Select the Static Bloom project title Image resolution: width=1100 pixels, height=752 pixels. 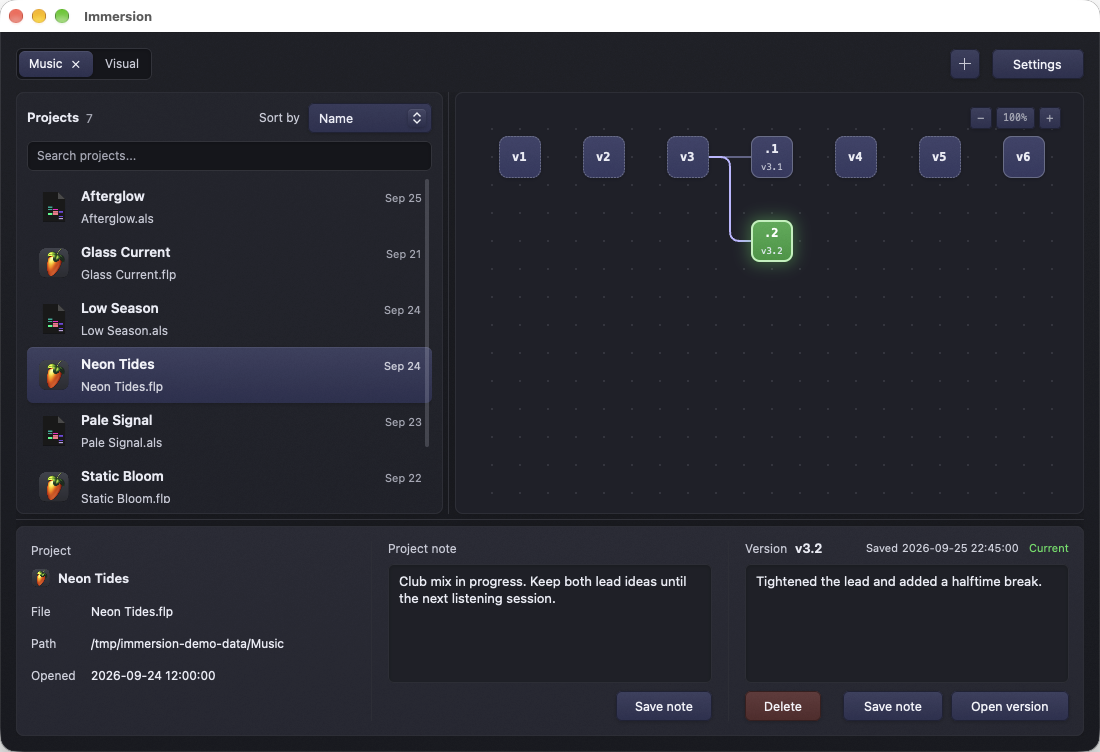tap(122, 476)
